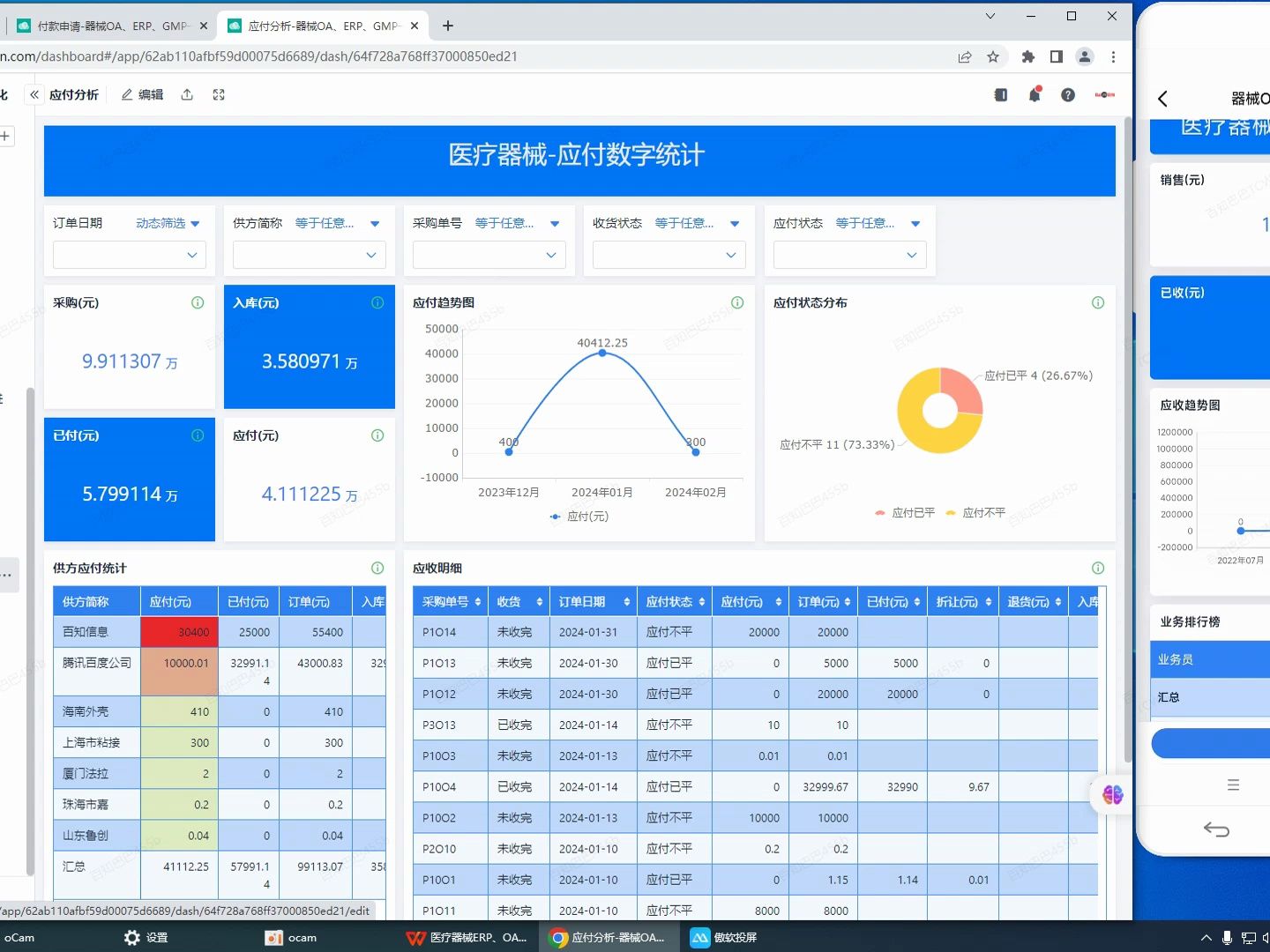Image resolution: width=1270 pixels, height=952 pixels.
Task: Click the user avatar logo at top right
Action: pyautogui.click(x=1105, y=95)
